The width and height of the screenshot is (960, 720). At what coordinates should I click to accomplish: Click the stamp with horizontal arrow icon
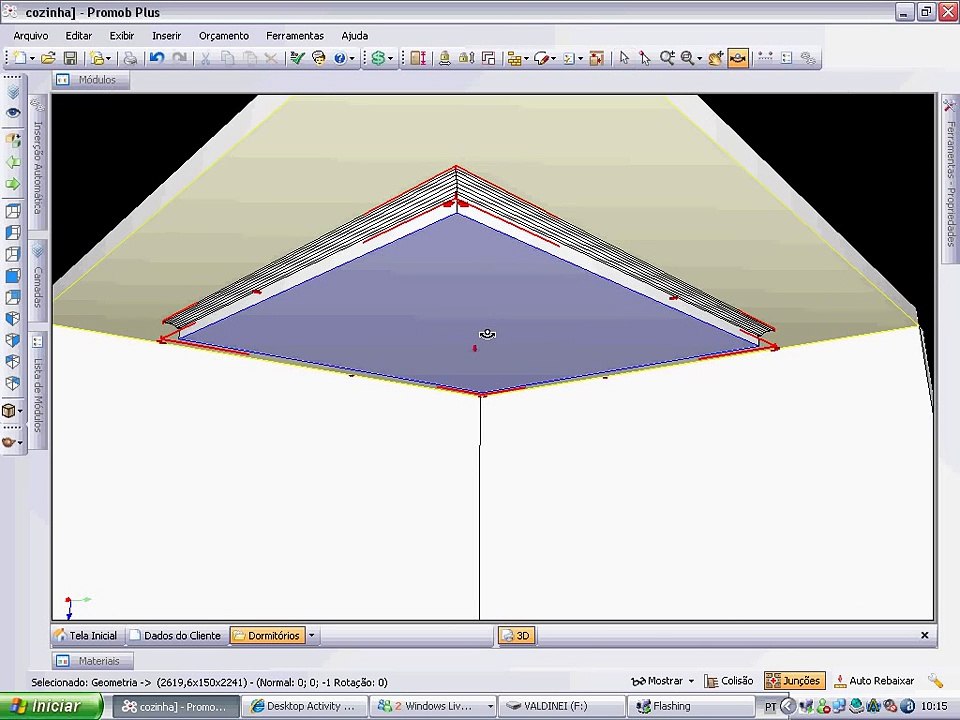click(445, 58)
